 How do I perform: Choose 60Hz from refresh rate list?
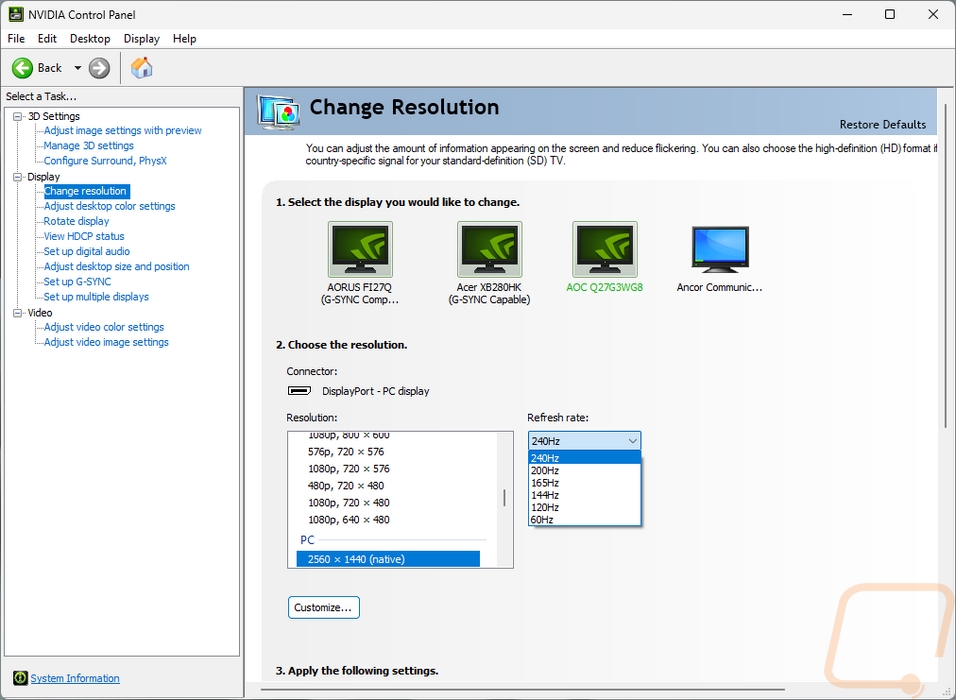(x=584, y=520)
